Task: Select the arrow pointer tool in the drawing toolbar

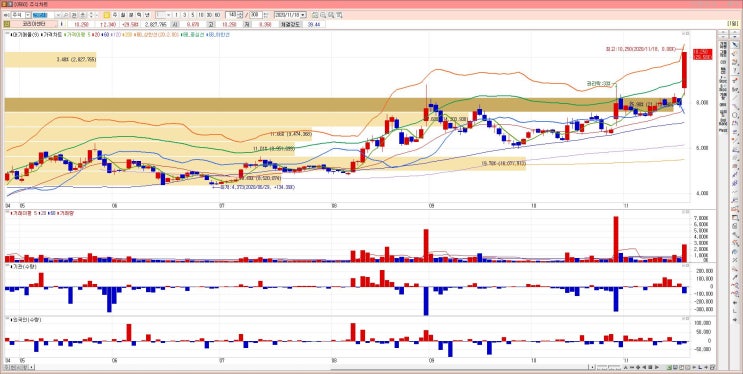Action: [735, 45]
